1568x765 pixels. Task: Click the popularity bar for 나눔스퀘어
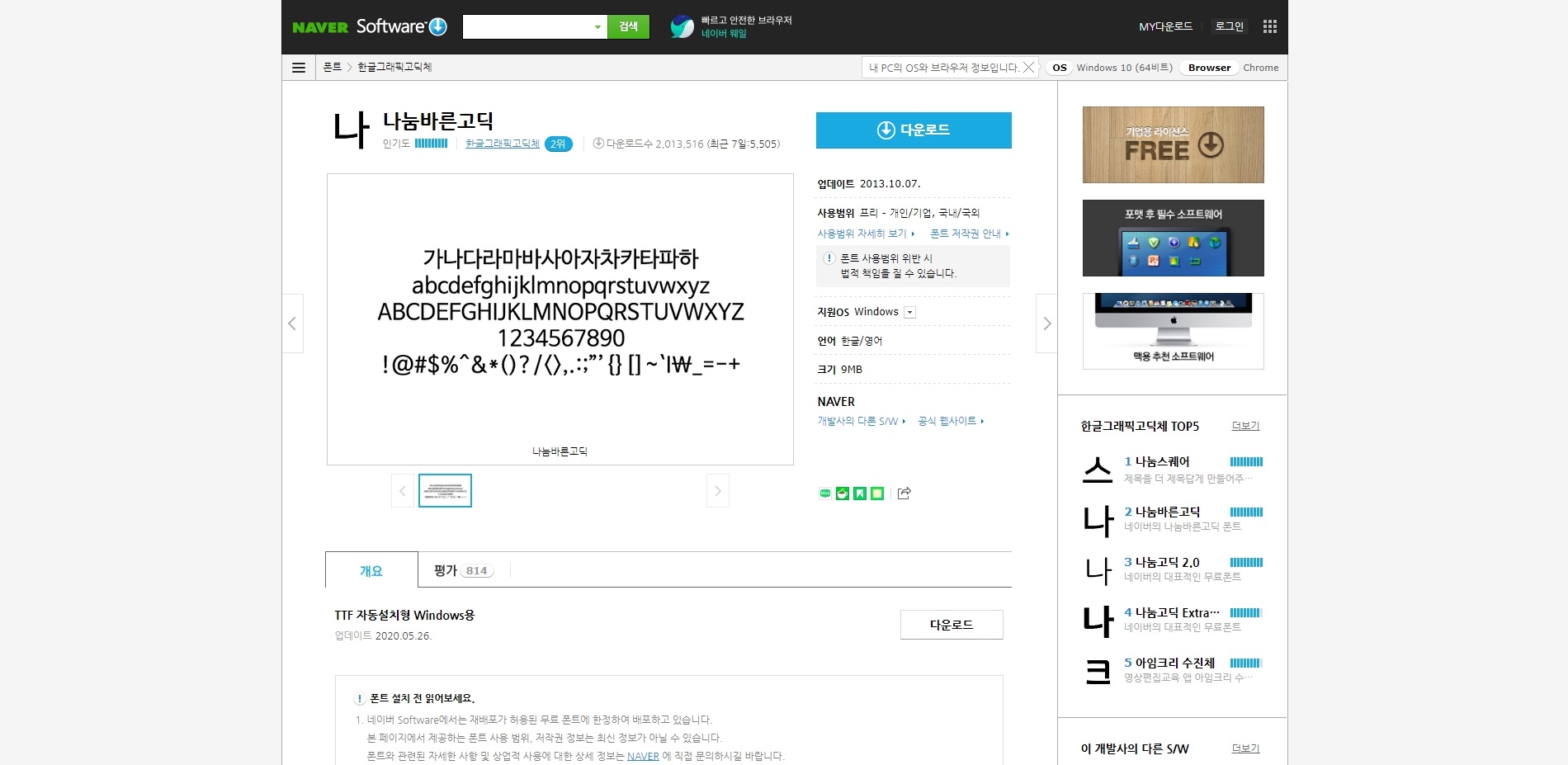point(1246,462)
